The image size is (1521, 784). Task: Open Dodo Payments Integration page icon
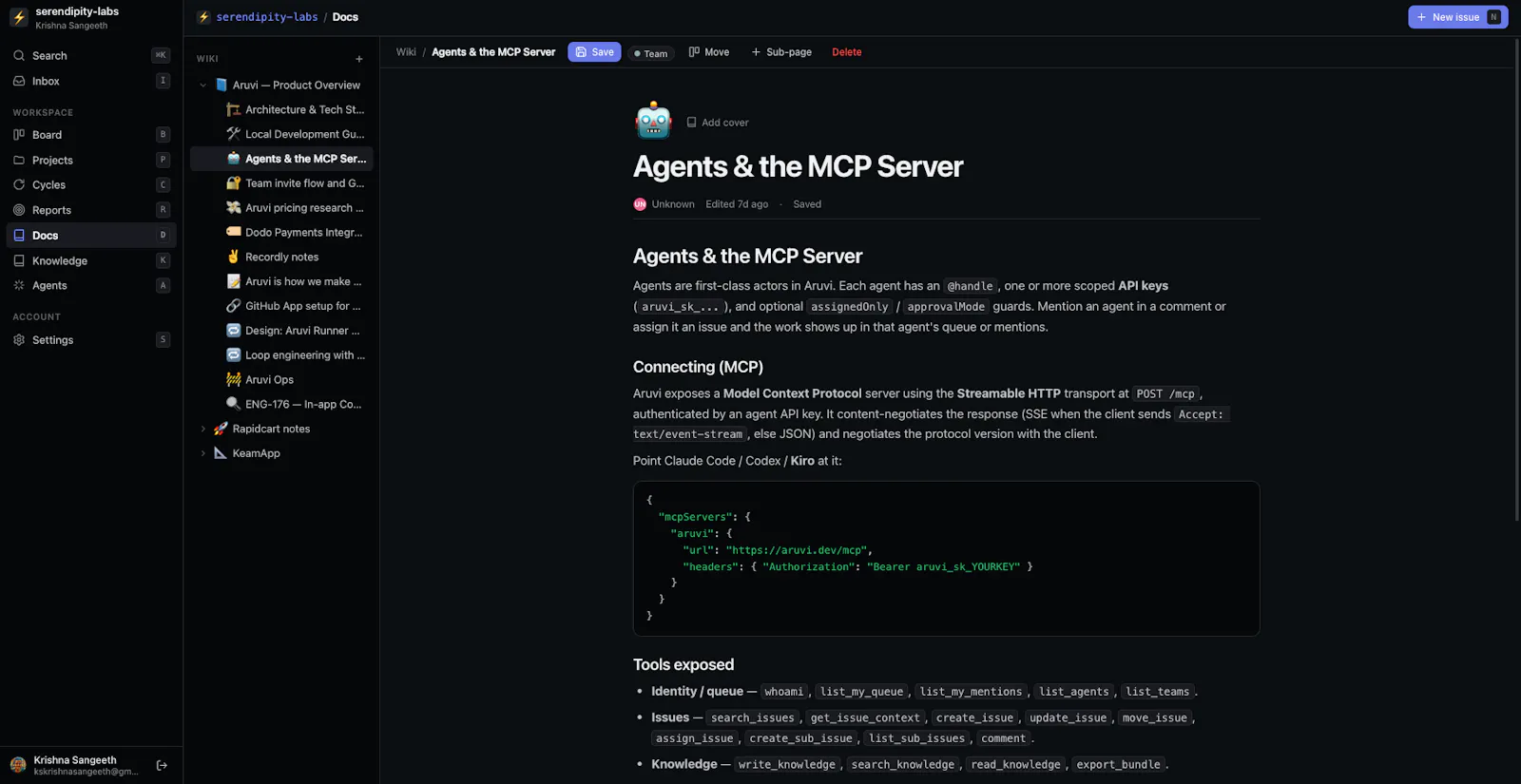(x=233, y=232)
